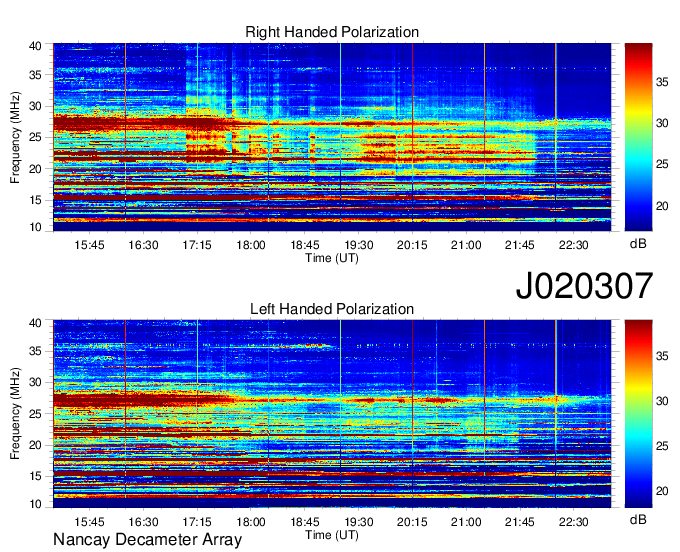Click inside the Left Handed Polarization spectrogram
Viewport: 680px width, 552px height.
point(332,414)
